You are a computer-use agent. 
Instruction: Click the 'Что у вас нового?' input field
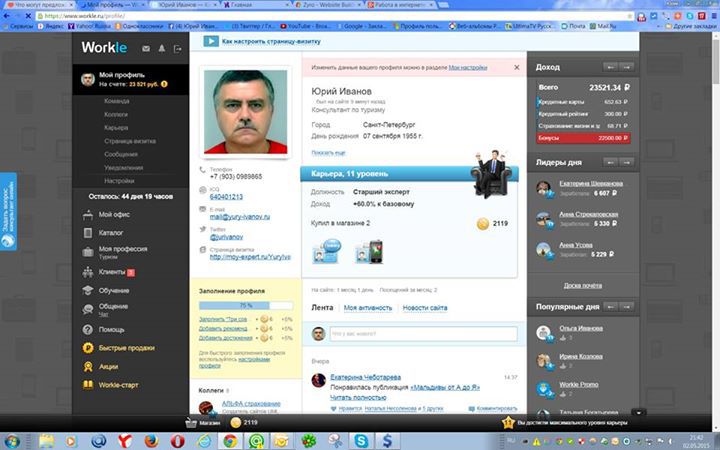tap(420, 332)
